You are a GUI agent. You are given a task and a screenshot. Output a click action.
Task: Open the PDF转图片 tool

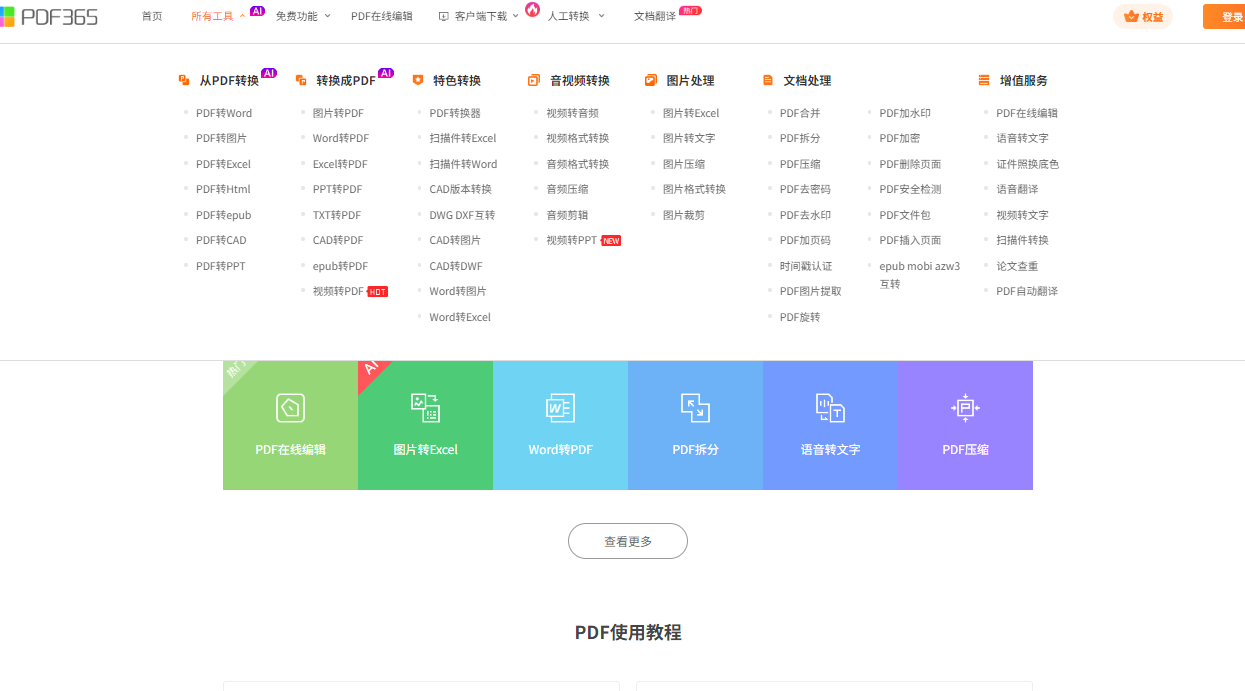[221, 138]
